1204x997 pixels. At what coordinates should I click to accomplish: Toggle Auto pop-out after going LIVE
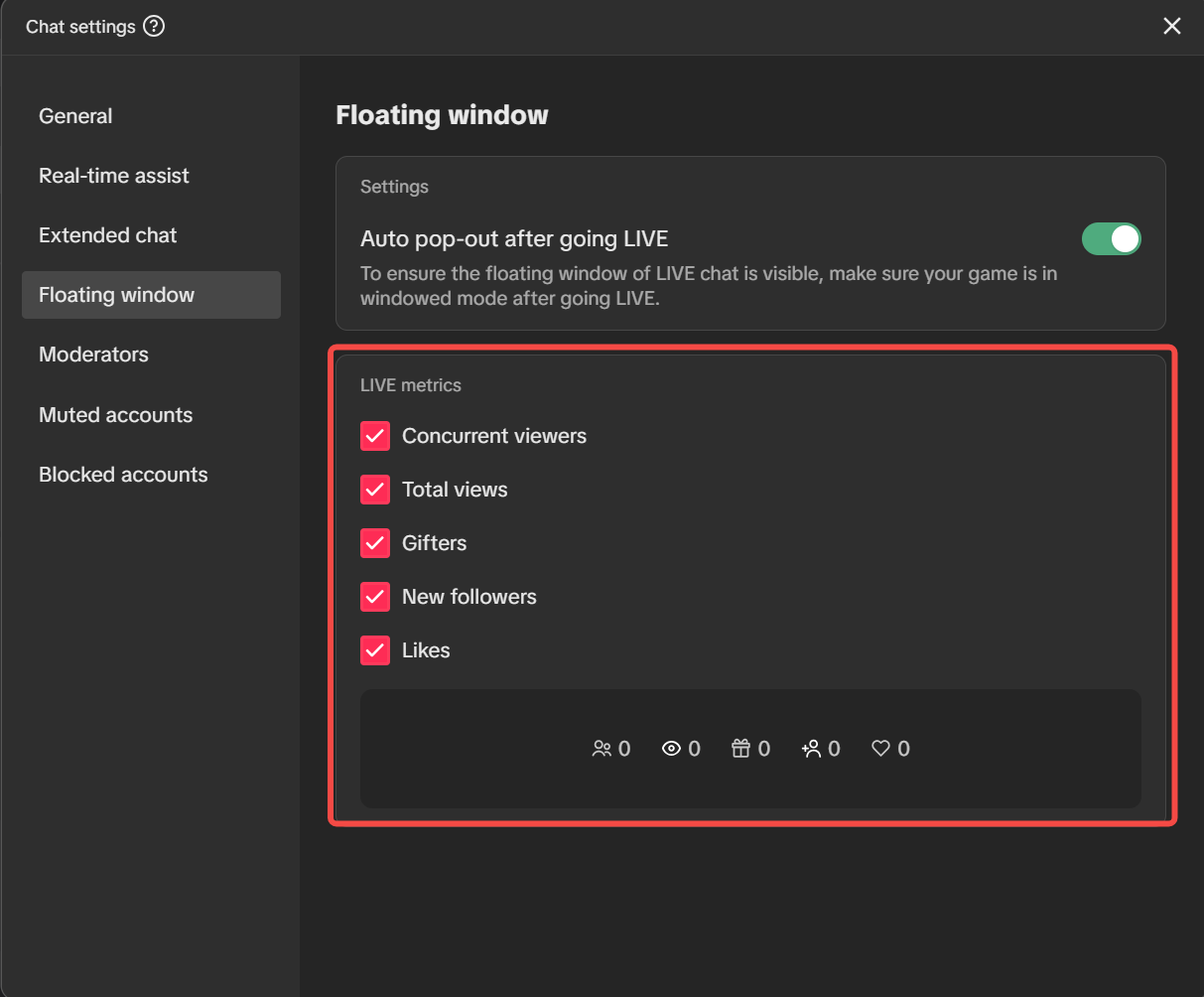pyautogui.click(x=1111, y=238)
